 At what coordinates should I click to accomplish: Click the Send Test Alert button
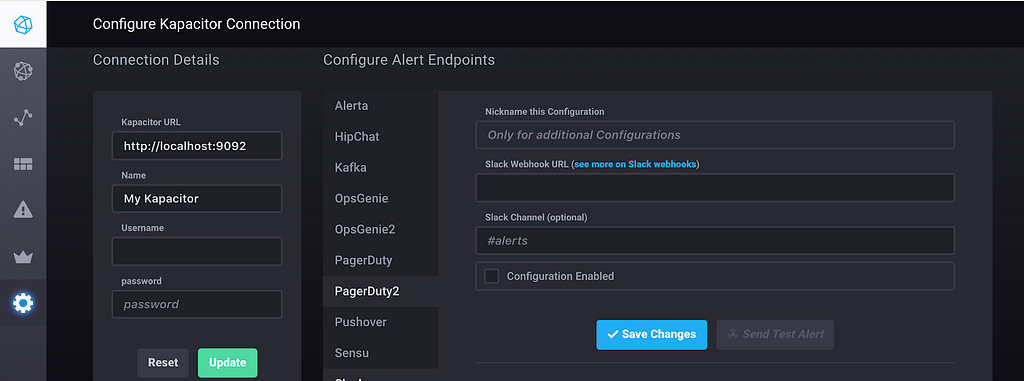775,335
